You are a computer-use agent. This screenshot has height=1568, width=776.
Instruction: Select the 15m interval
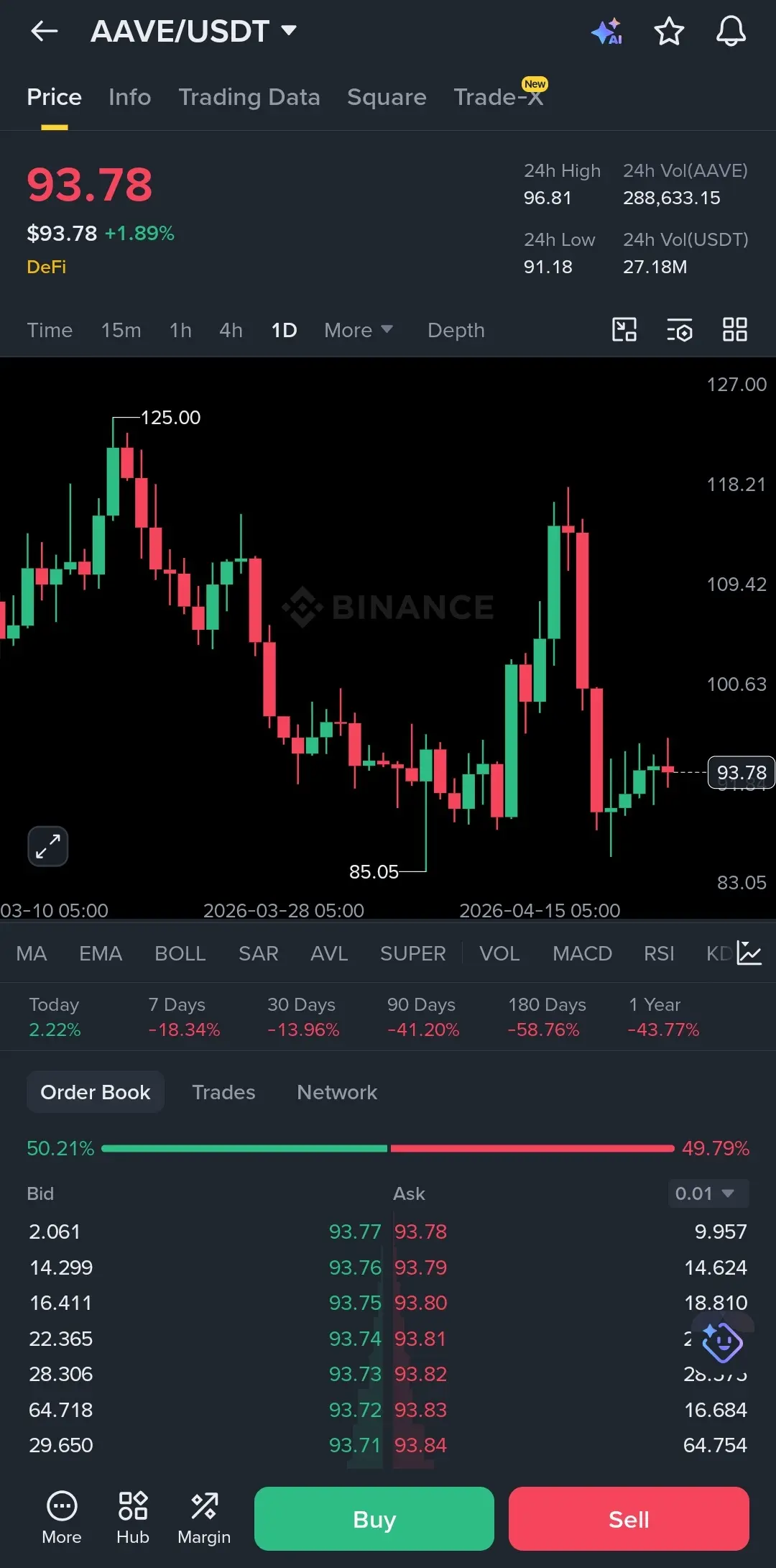pos(121,330)
